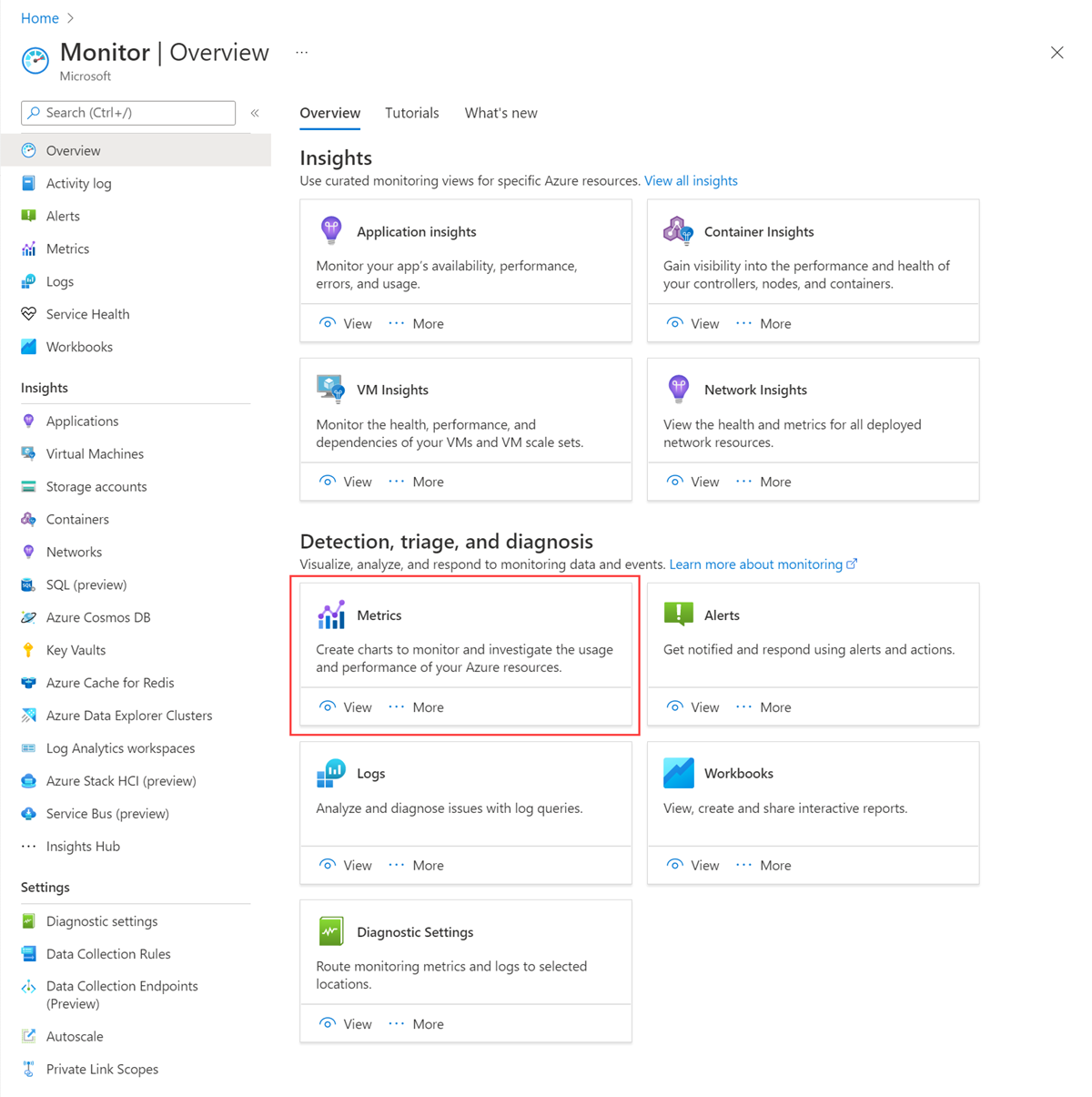1092x1097 pixels.
Task: Select Virtual Machines under Insights
Action: (94, 453)
